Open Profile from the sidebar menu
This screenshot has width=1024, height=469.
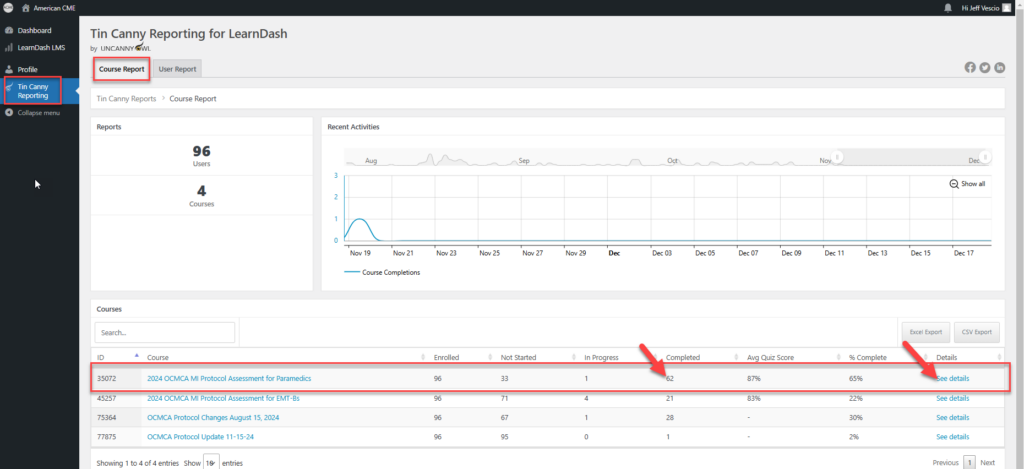(27, 69)
